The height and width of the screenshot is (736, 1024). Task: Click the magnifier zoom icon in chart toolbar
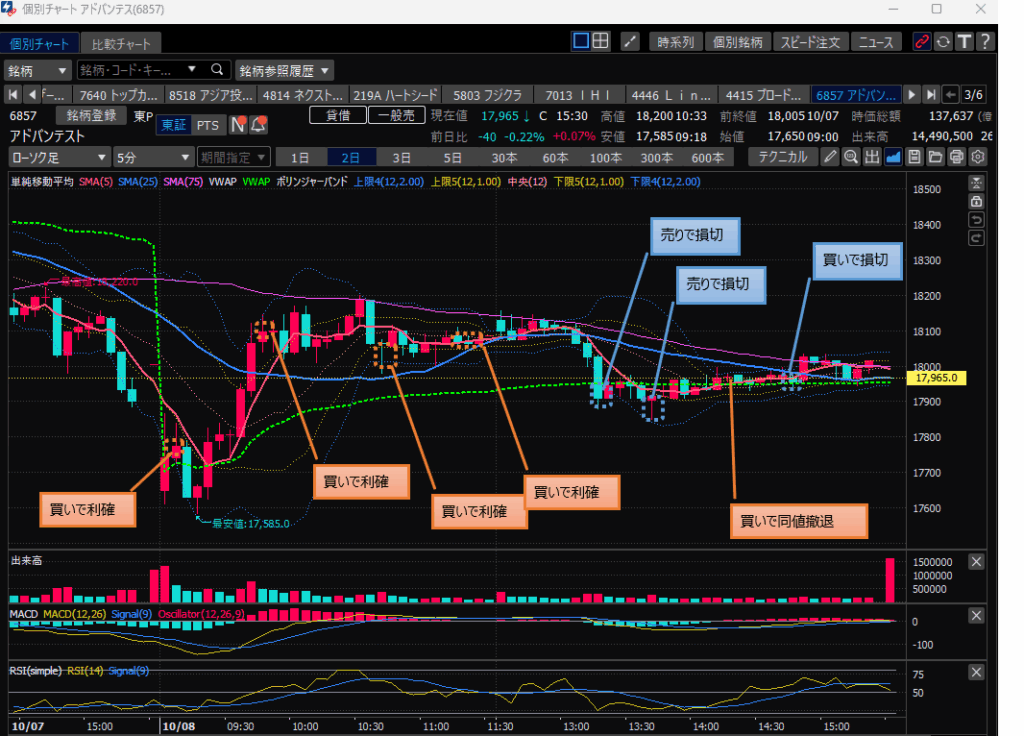click(850, 157)
